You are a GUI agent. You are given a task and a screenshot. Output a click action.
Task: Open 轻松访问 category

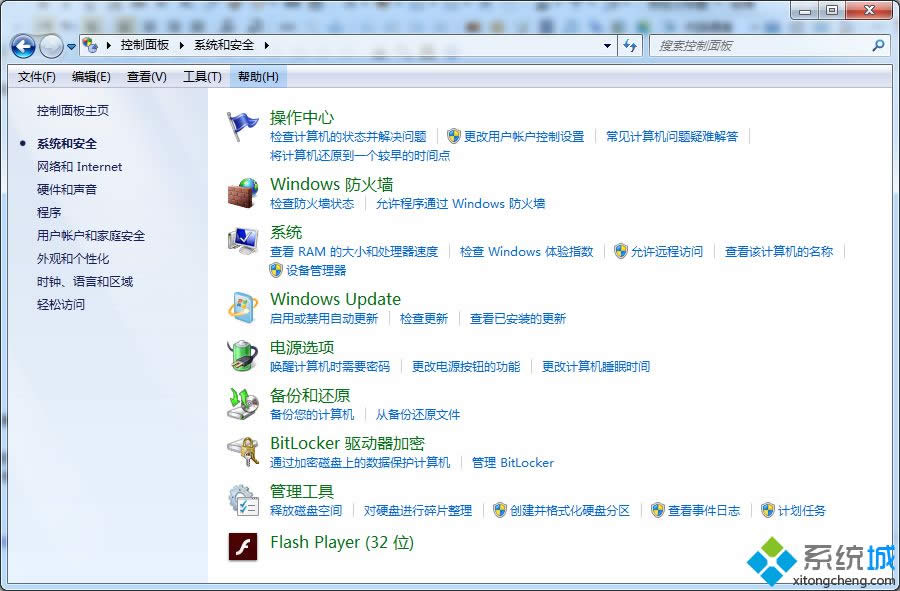[x=61, y=305]
